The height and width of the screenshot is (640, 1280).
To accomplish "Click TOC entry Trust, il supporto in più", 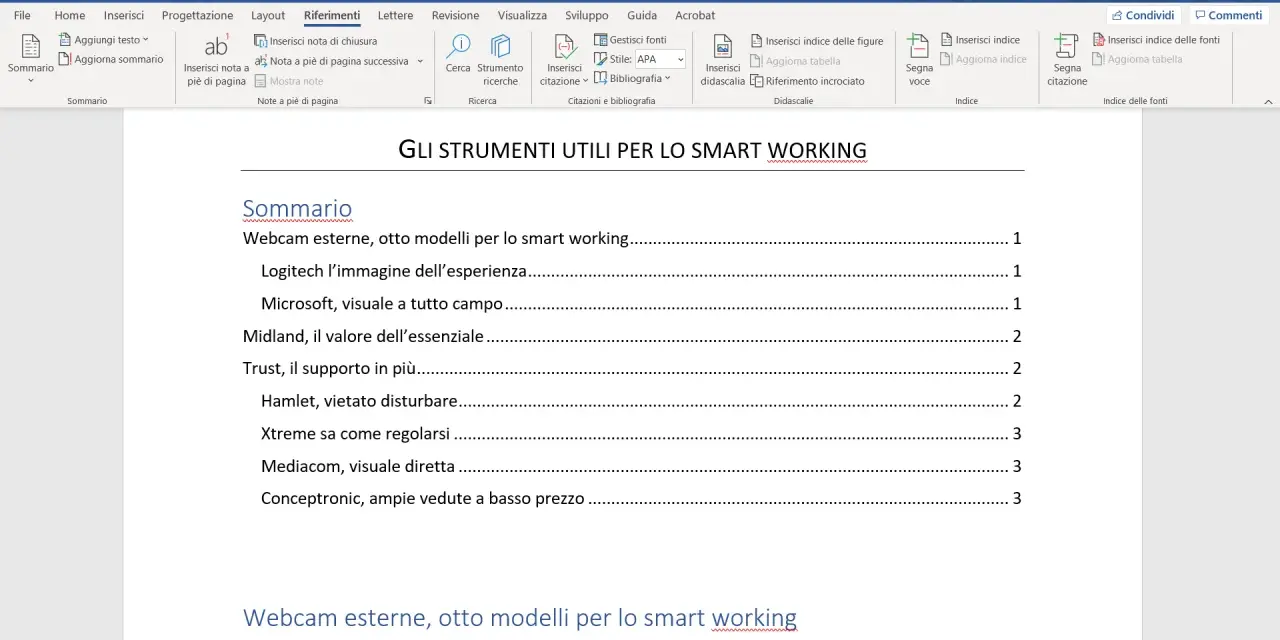I will (x=632, y=368).
